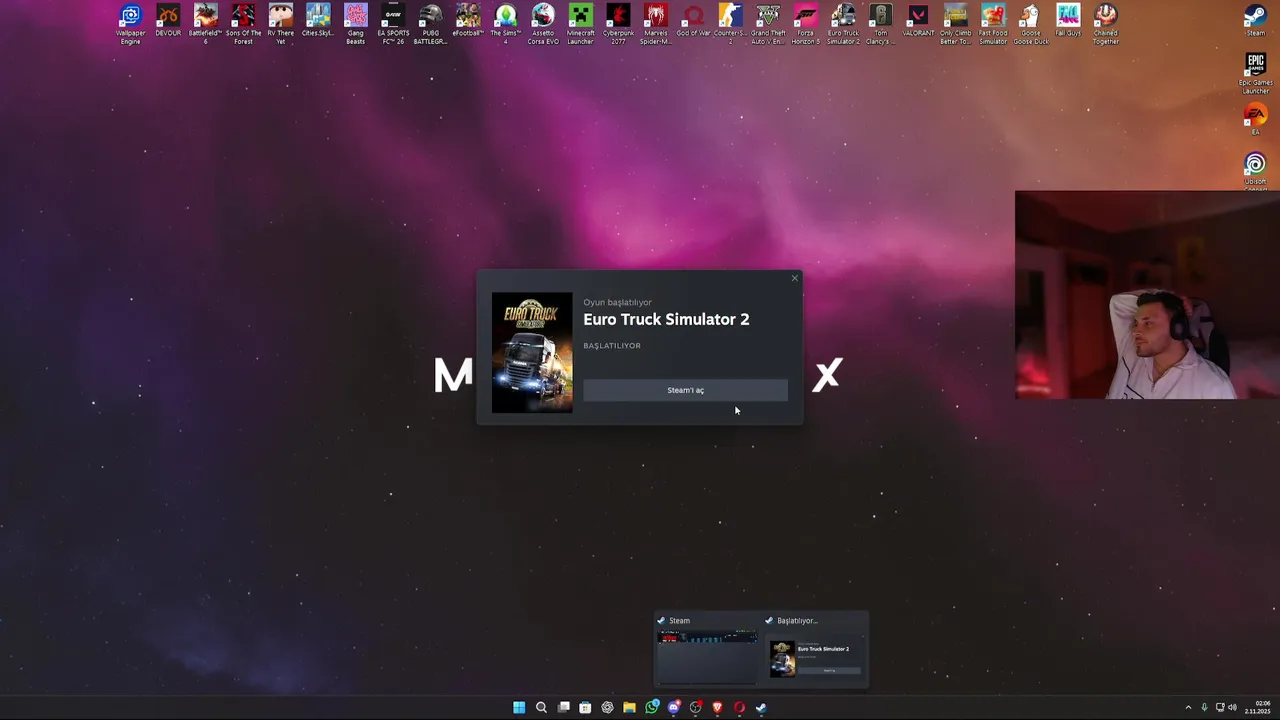The height and width of the screenshot is (720, 1280).
Task: Click the Cyberpunk 2077 desktop icon
Action: pos(618,24)
